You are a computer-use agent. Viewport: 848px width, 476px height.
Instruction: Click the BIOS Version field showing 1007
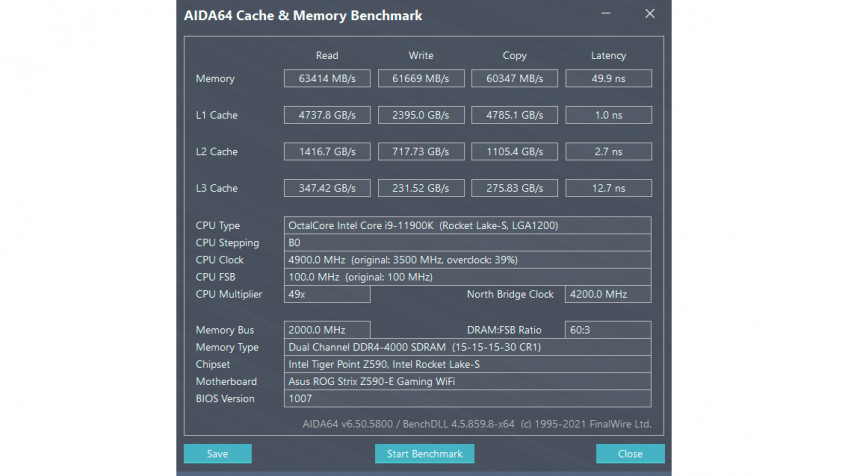467,399
